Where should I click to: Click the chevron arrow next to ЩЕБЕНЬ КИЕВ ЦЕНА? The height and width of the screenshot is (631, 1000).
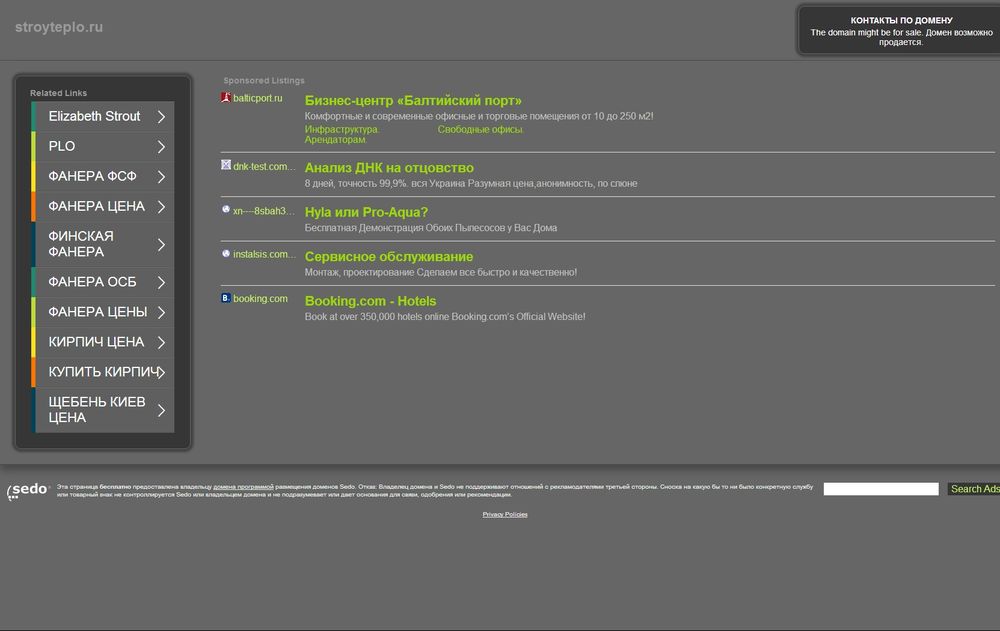click(161, 410)
